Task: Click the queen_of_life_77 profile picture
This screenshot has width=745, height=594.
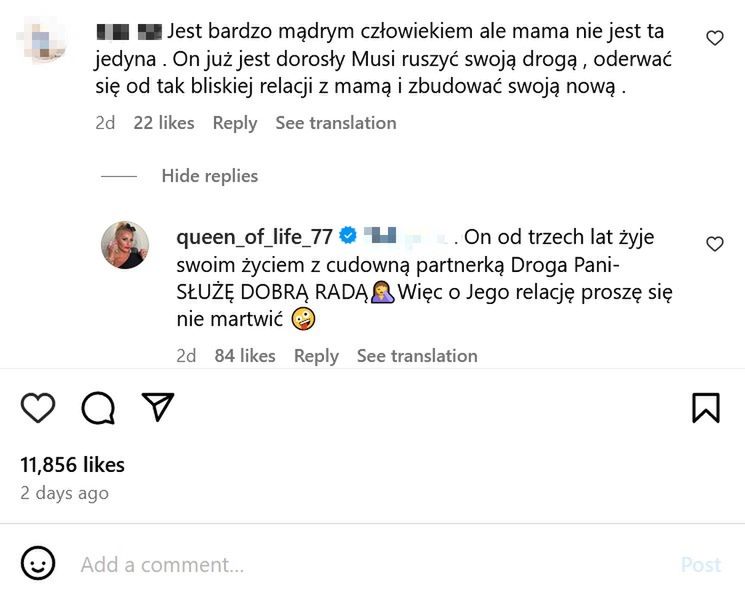Action: click(125, 245)
